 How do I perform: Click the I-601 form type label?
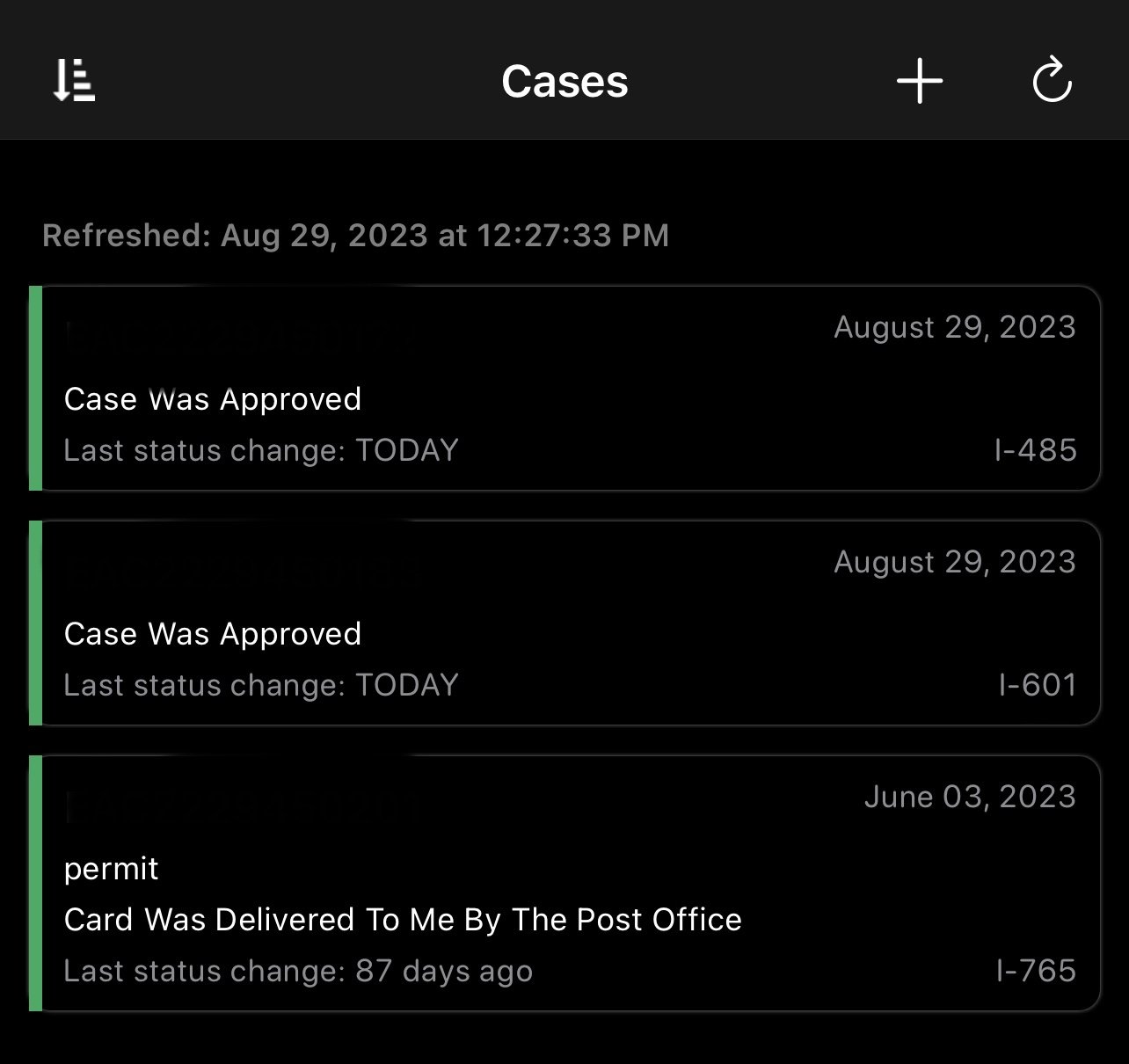1038,685
